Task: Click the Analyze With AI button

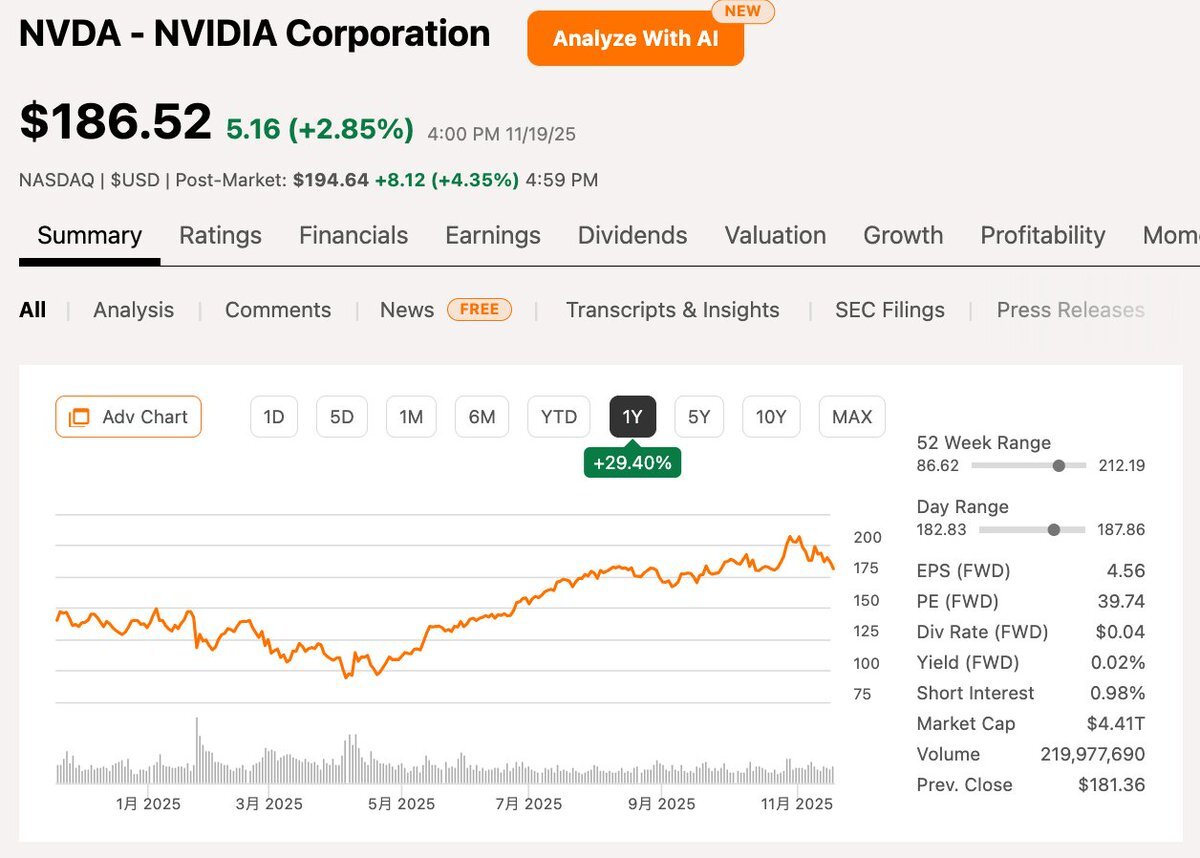Action: click(635, 38)
